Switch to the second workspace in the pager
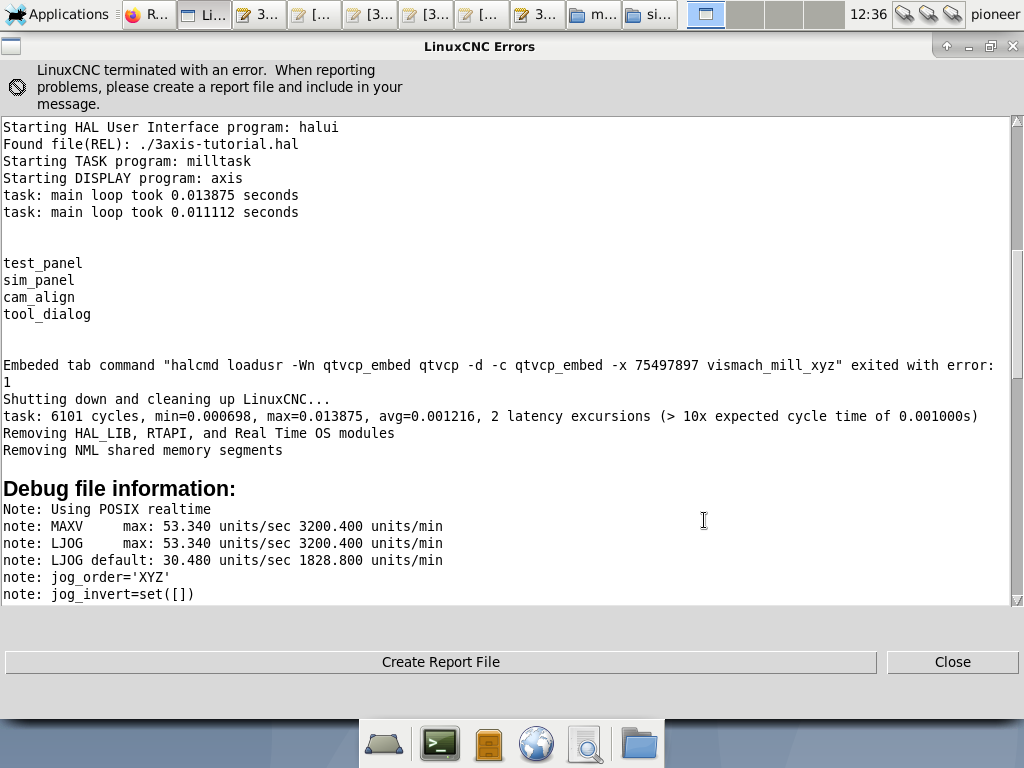Image resolution: width=1024 pixels, height=768 pixels. click(x=745, y=15)
